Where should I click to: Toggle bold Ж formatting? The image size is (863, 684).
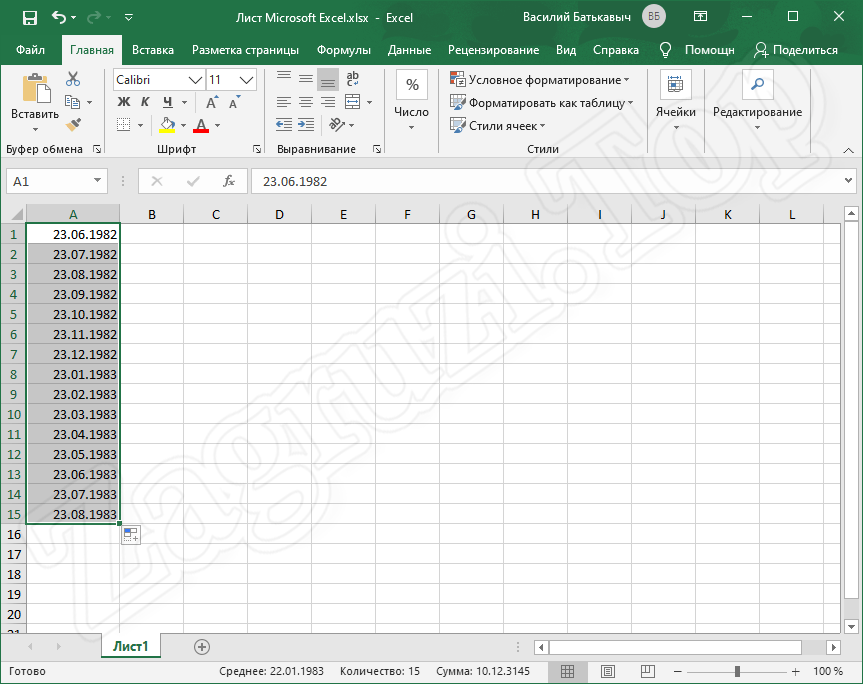tap(124, 102)
